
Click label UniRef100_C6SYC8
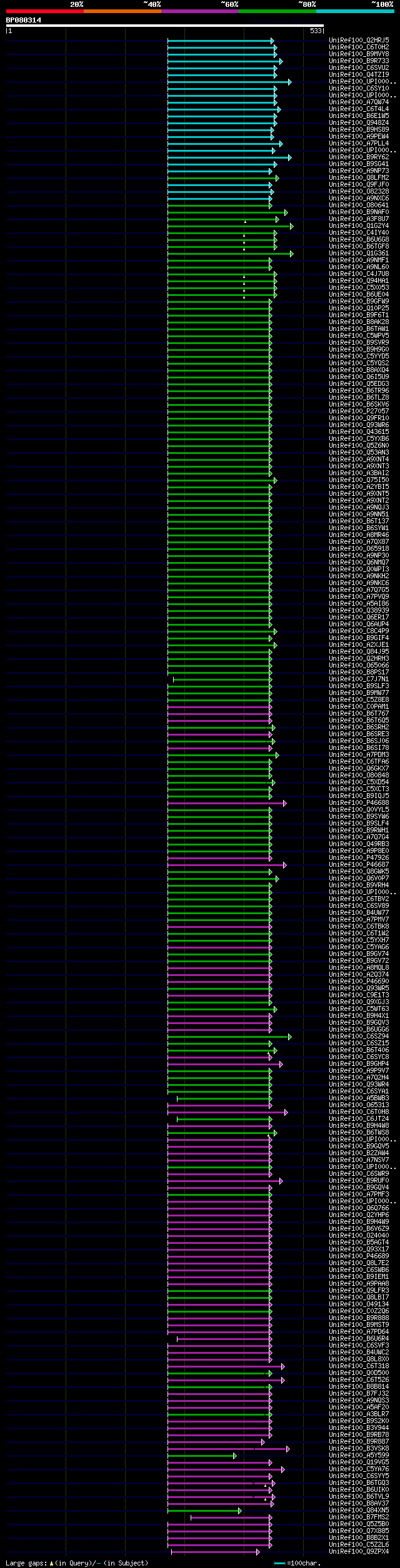359,1057
